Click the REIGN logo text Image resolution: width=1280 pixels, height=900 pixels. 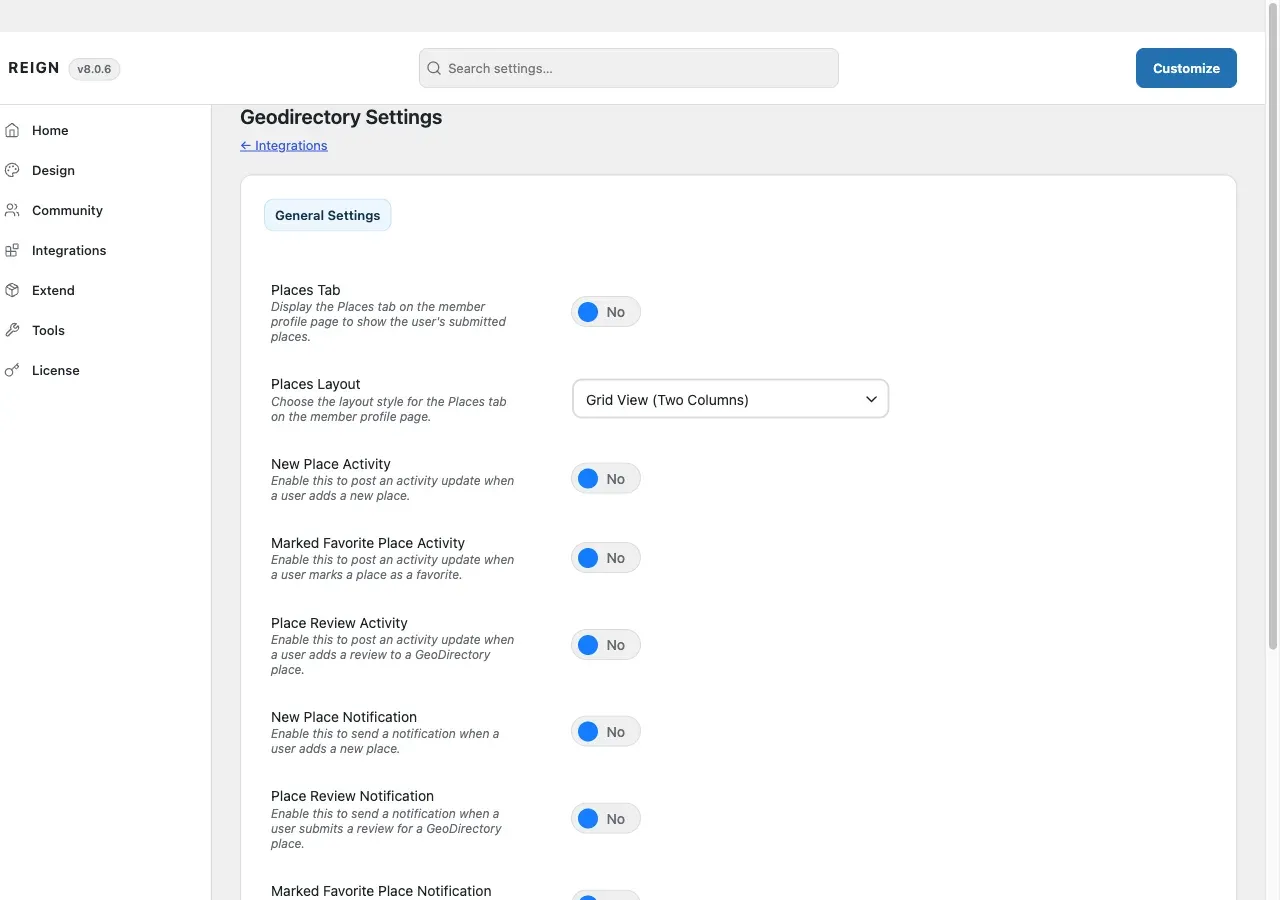(34, 68)
